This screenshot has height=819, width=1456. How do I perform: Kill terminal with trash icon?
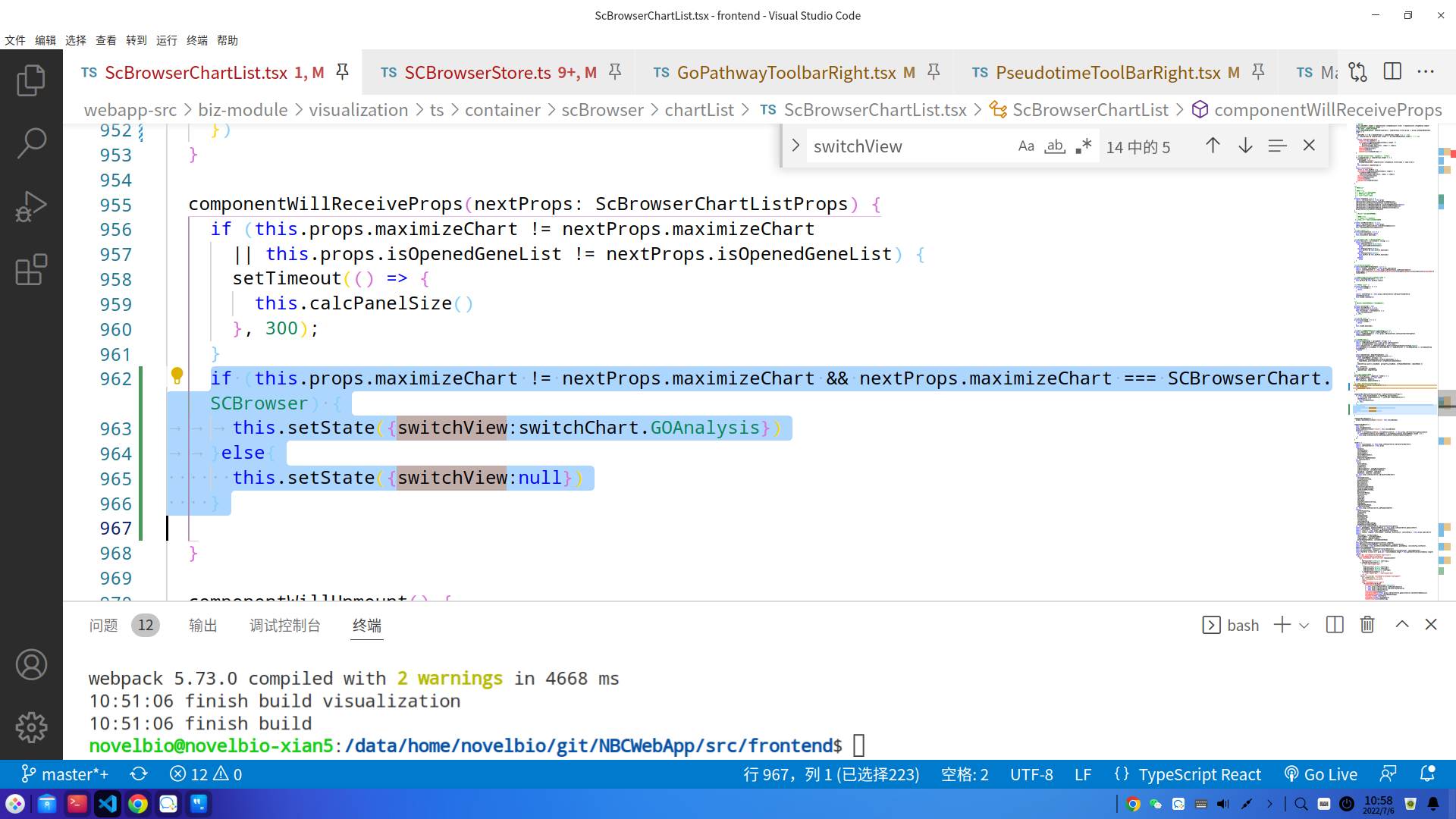(x=1367, y=625)
